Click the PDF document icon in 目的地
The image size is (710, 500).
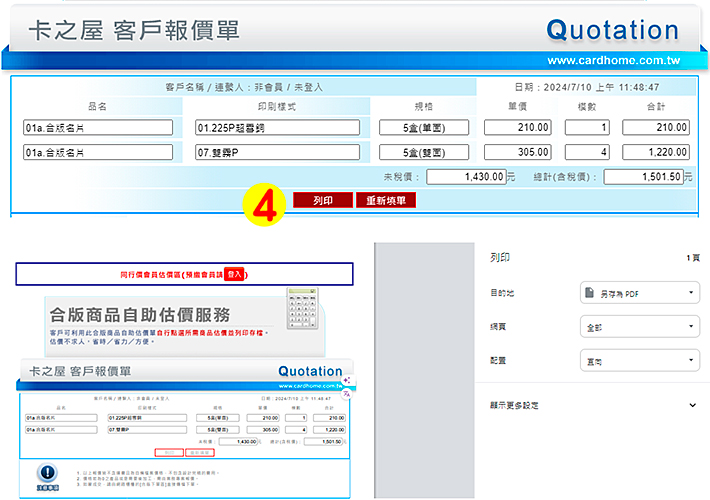(590, 294)
